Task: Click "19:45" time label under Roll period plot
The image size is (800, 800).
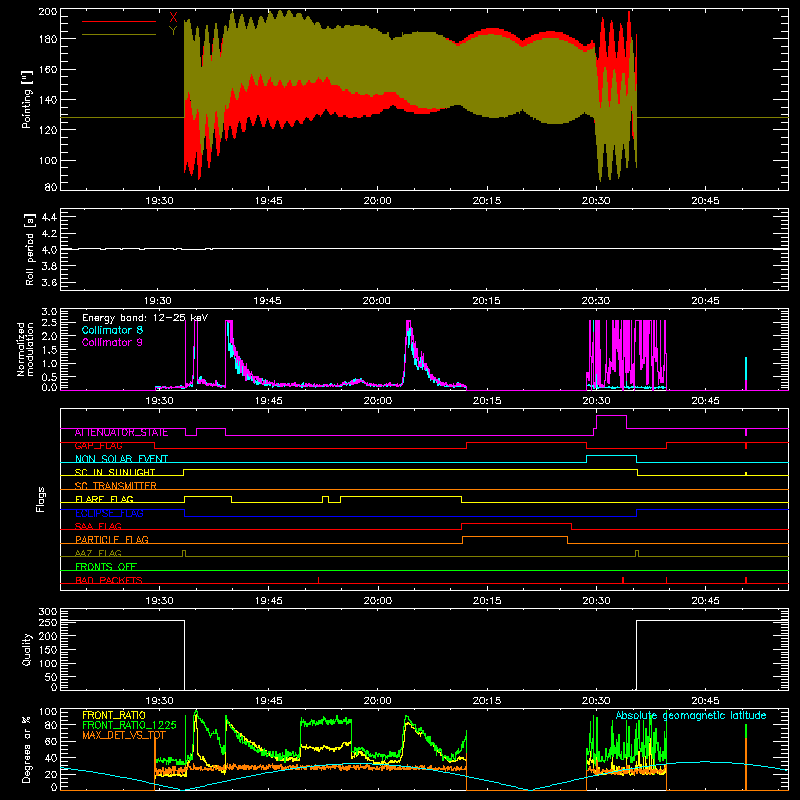Action: [268, 301]
